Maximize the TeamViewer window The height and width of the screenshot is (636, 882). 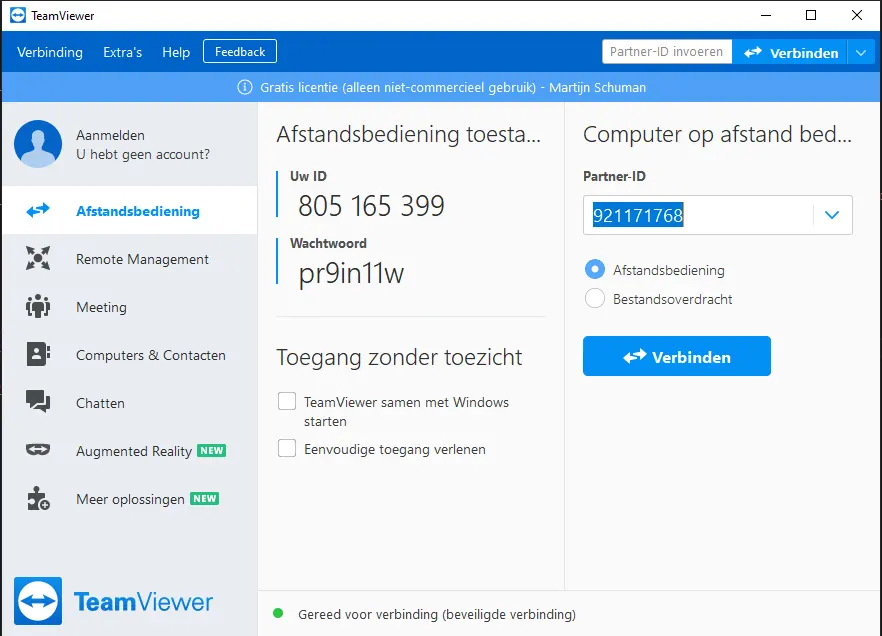[x=811, y=15]
